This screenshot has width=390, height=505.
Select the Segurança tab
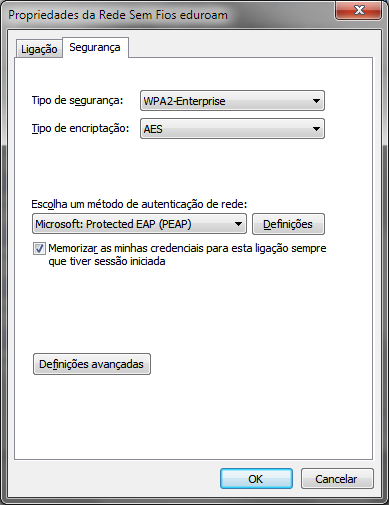click(x=95, y=48)
